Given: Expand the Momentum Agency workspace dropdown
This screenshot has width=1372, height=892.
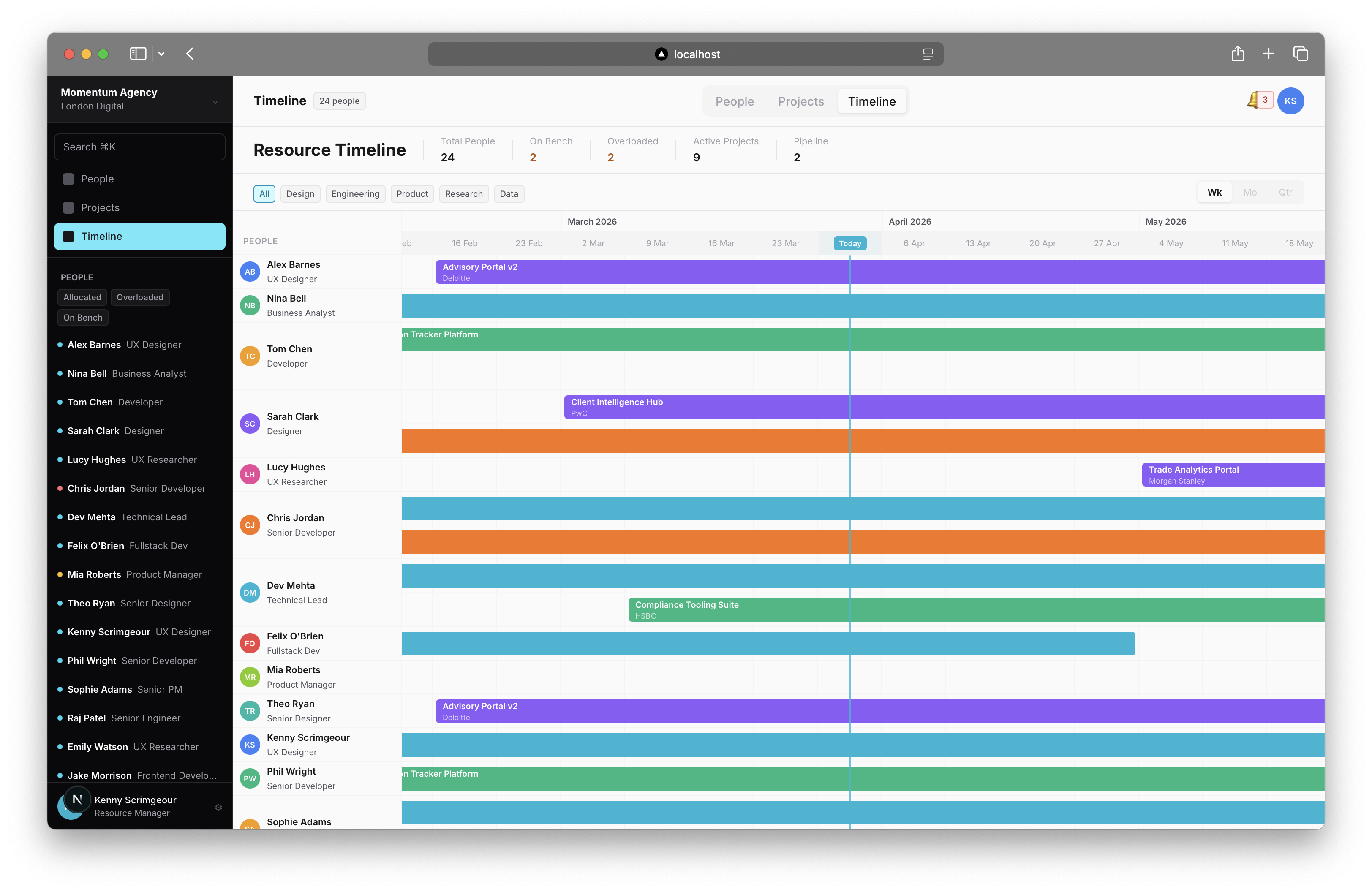Looking at the screenshot, I should click(215, 103).
